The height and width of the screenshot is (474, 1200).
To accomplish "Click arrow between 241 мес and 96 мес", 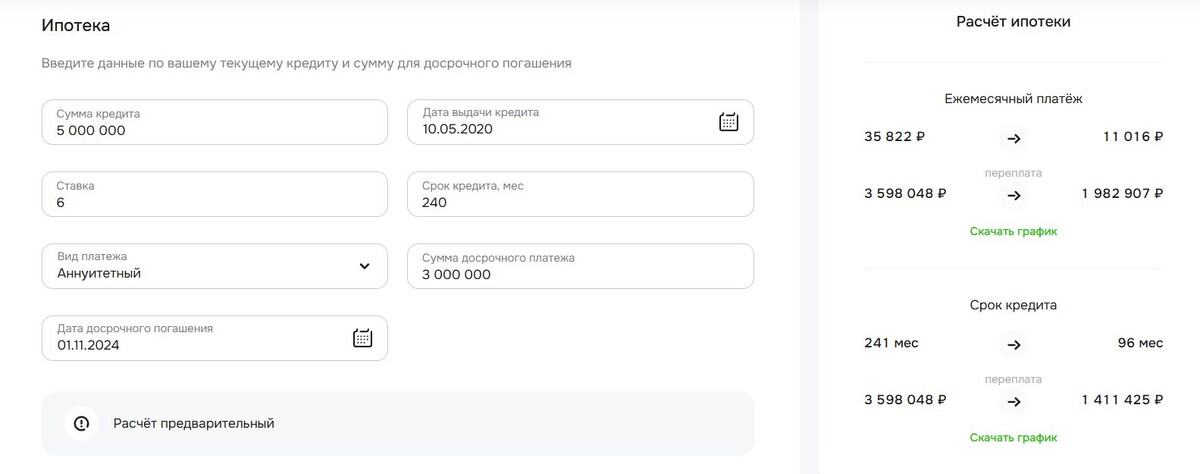I will pyautogui.click(x=1014, y=344).
